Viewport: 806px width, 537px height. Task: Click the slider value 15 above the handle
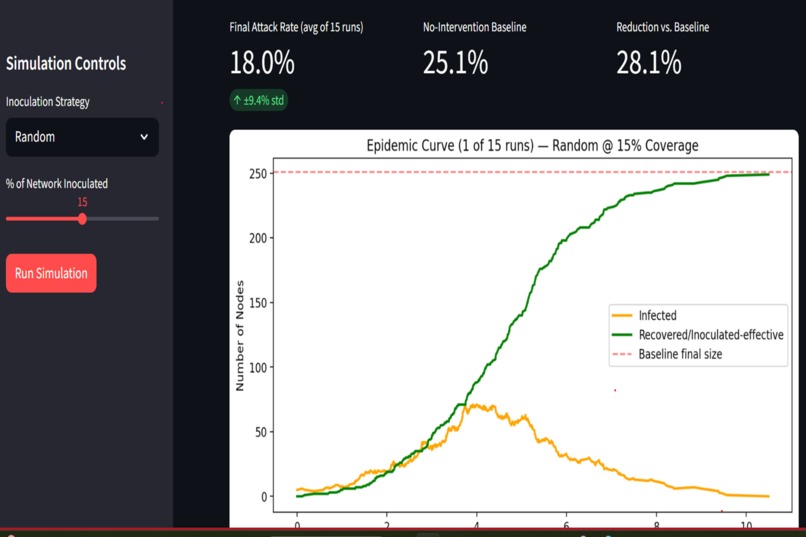tap(82, 202)
